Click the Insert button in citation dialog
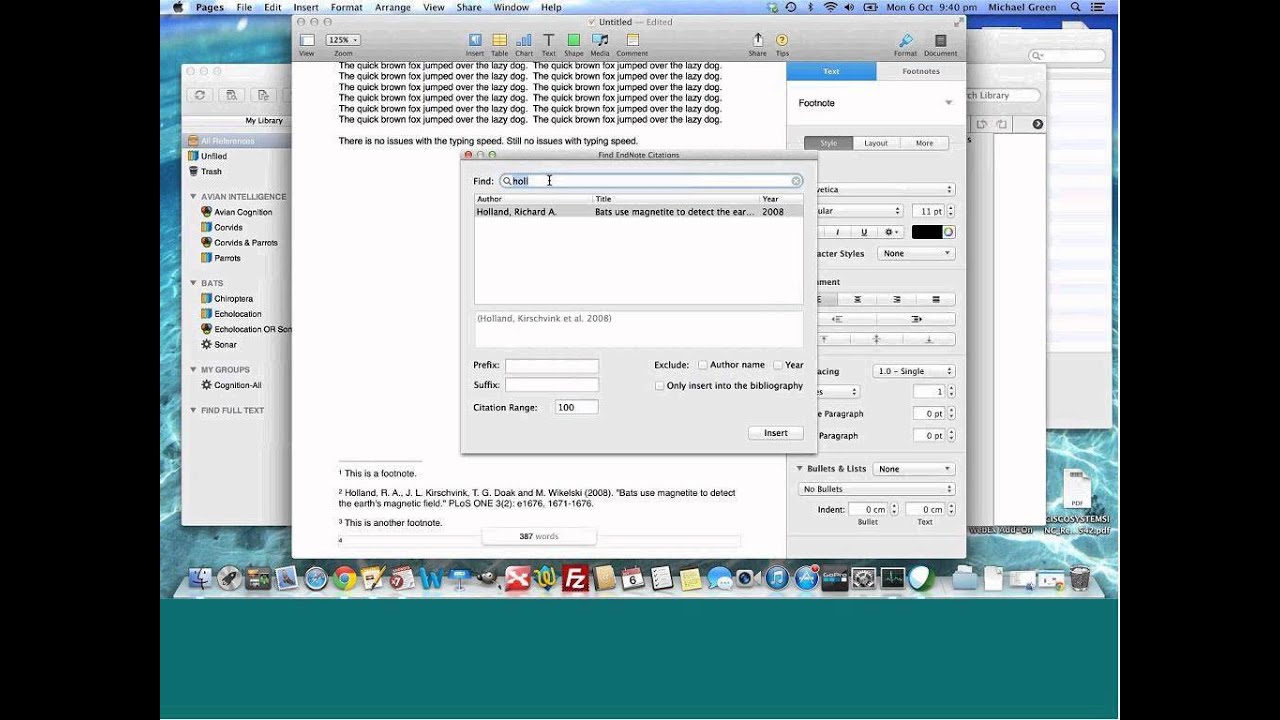Viewport: 1280px width, 720px height. tap(776, 433)
